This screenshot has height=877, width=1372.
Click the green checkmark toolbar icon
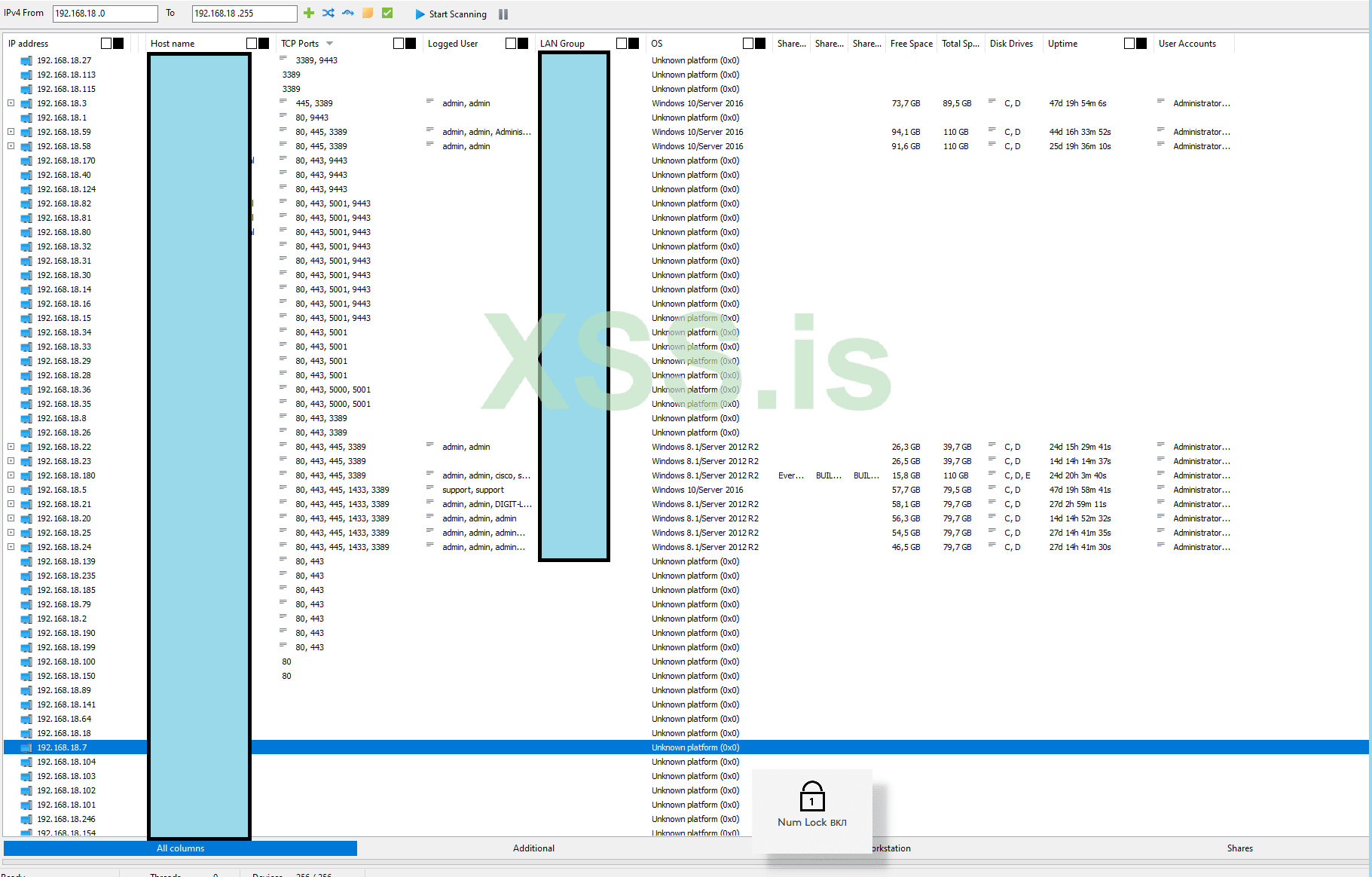(387, 13)
